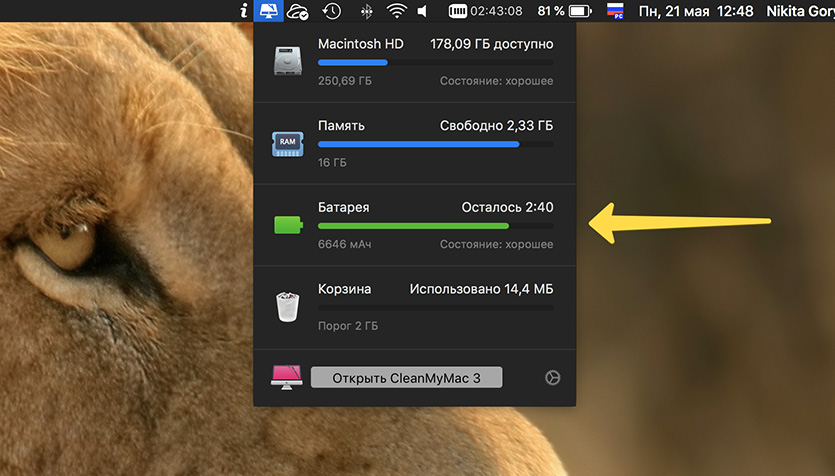
Task: Click the Память label
Action: click(341, 126)
